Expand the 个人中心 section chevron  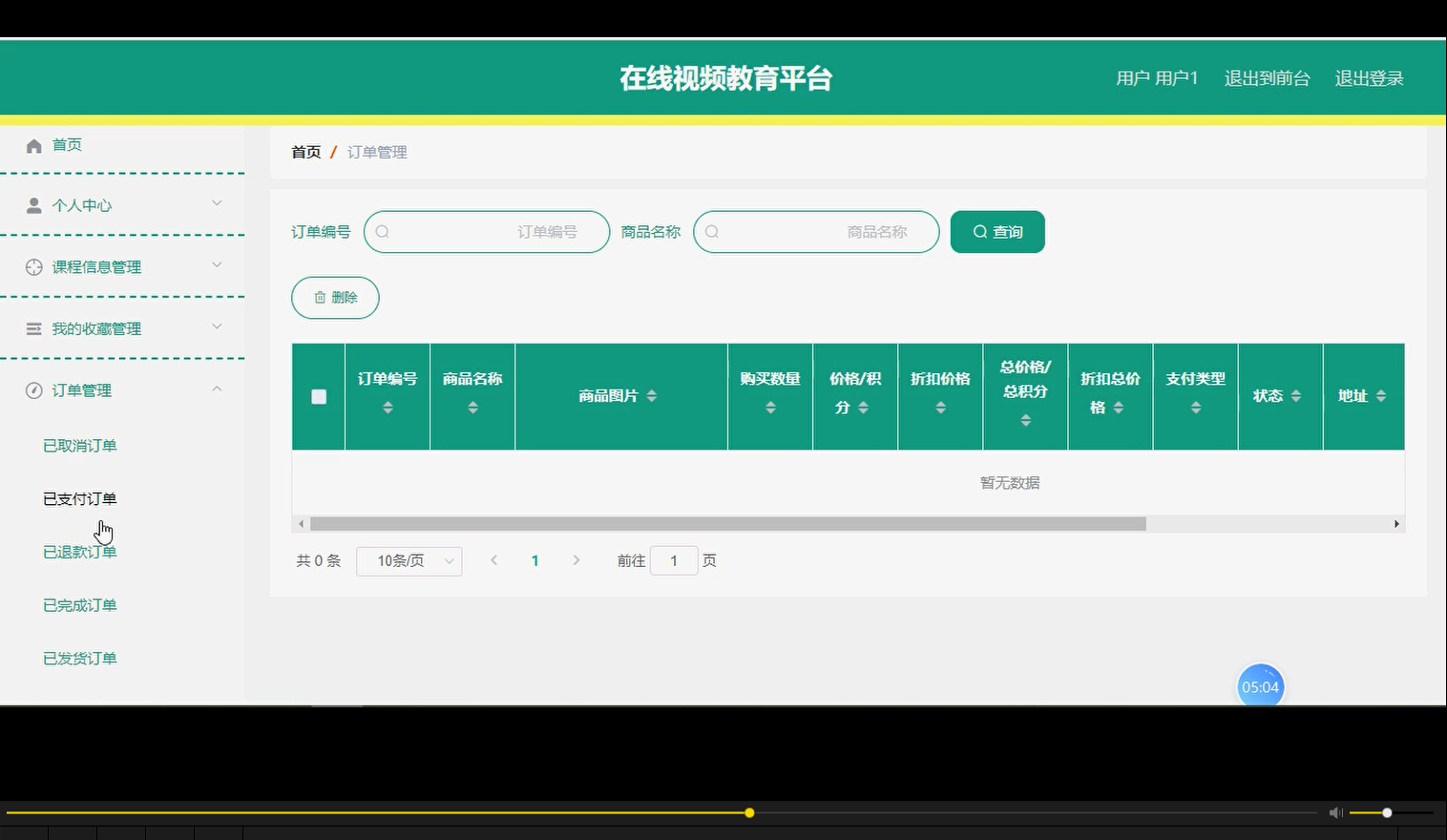[217, 203]
